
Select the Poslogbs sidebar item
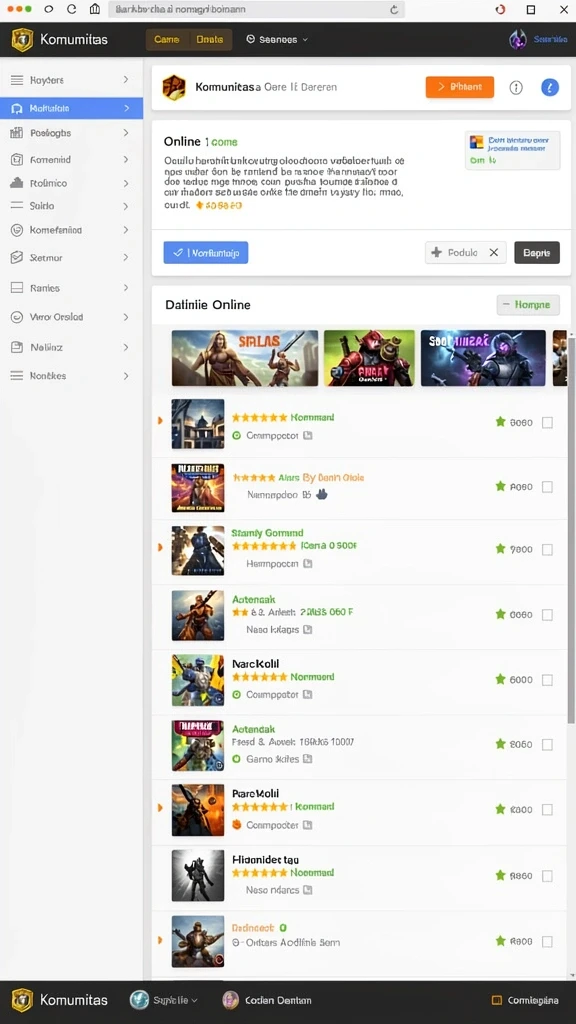click(x=71, y=133)
